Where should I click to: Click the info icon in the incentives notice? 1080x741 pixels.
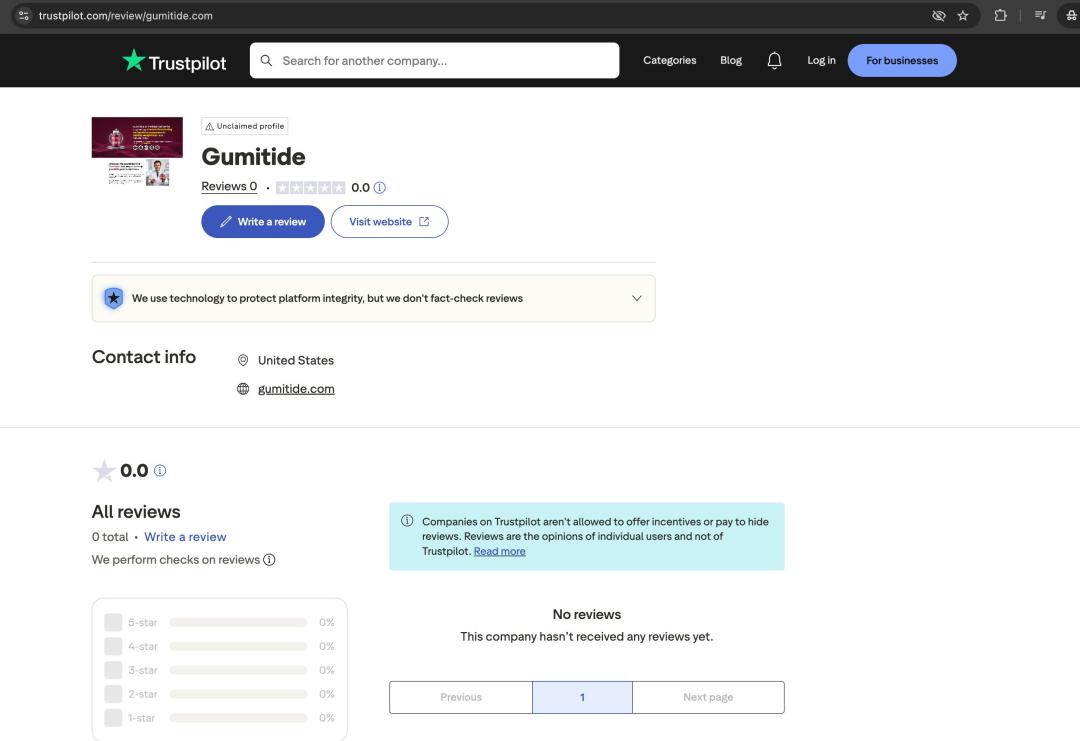(407, 521)
